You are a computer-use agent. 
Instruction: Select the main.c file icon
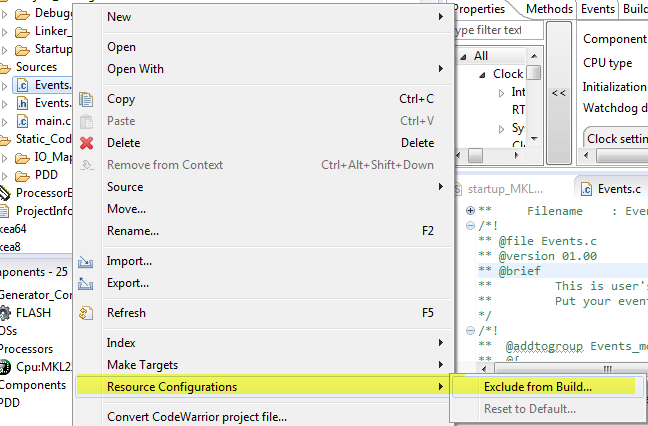pos(22,121)
